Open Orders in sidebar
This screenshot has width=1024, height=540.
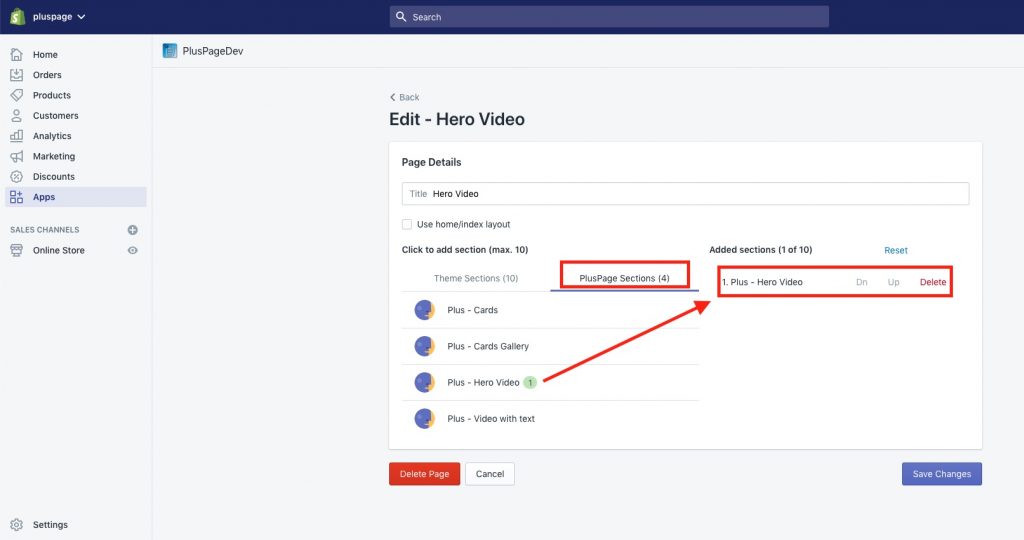coord(47,74)
